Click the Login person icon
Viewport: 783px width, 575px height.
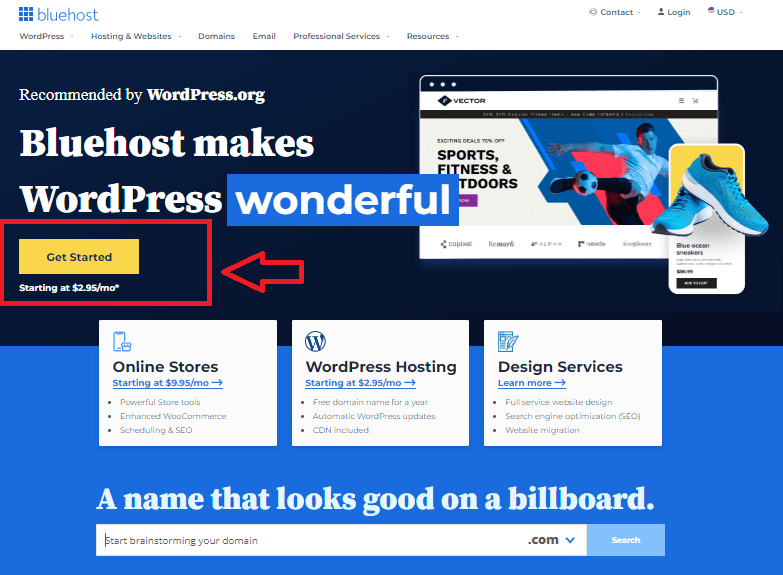[661, 11]
